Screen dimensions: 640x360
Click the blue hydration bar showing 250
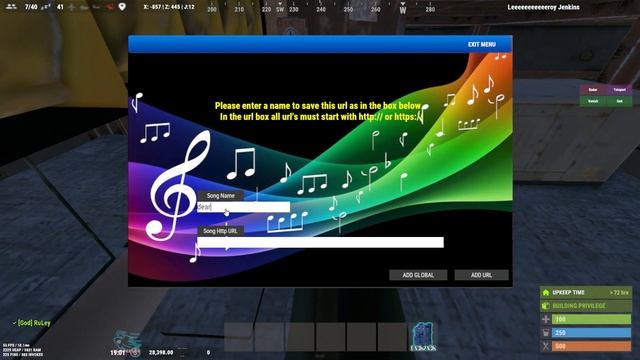click(591, 333)
